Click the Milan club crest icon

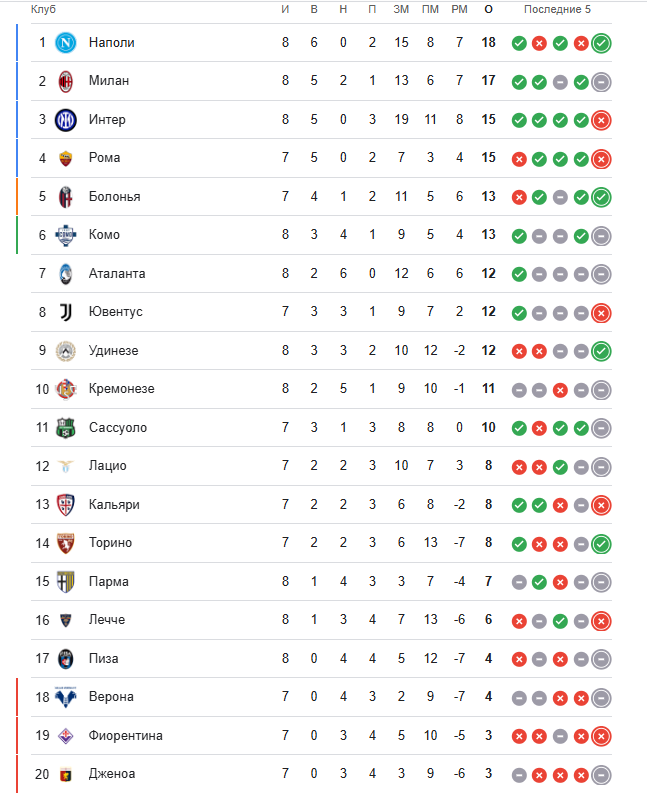pos(66,81)
